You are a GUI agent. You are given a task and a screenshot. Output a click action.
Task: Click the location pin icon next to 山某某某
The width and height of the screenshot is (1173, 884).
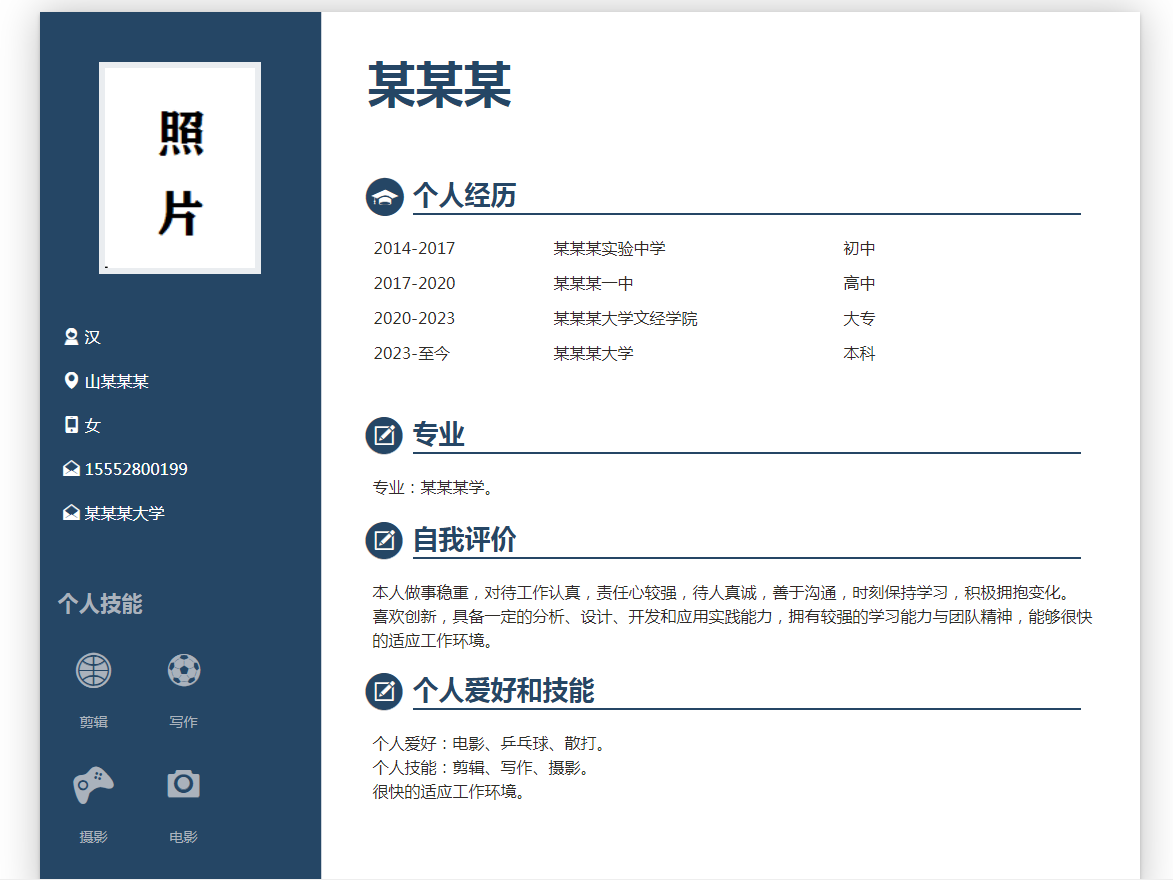click(71, 381)
